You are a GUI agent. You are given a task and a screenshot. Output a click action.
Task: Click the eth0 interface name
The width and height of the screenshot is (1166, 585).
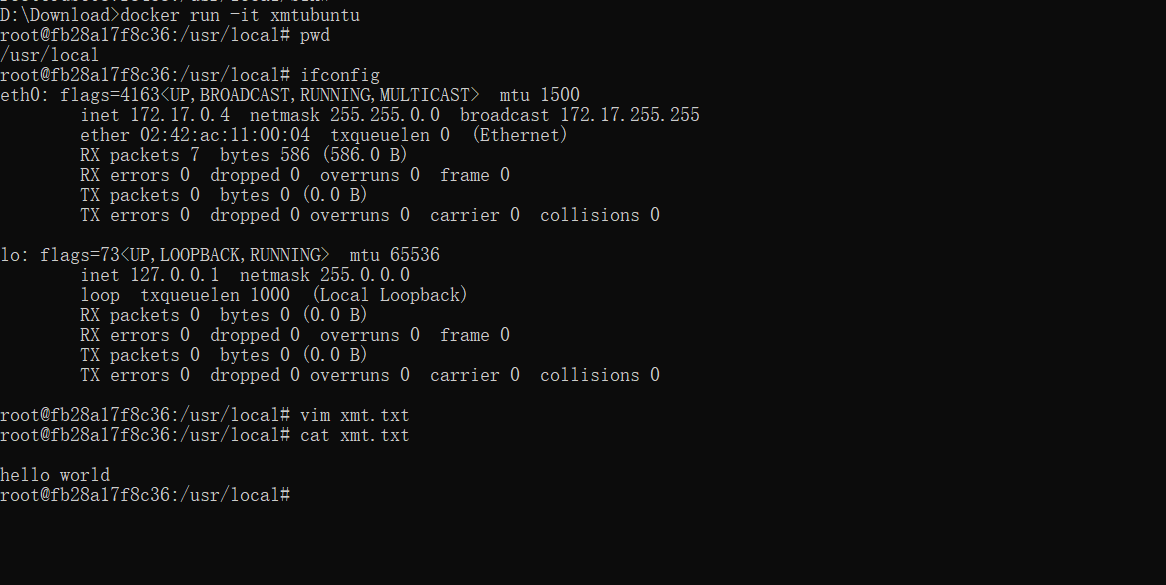22,96
